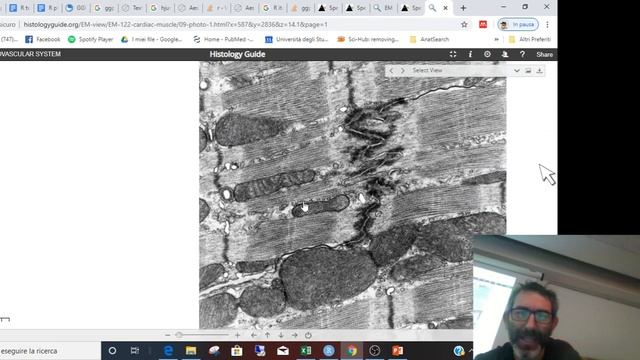Viewport: 640px width, 360px height.
Task: Open the 'In pausa' profile button
Action: pyautogui.click(x=518, y=24)
